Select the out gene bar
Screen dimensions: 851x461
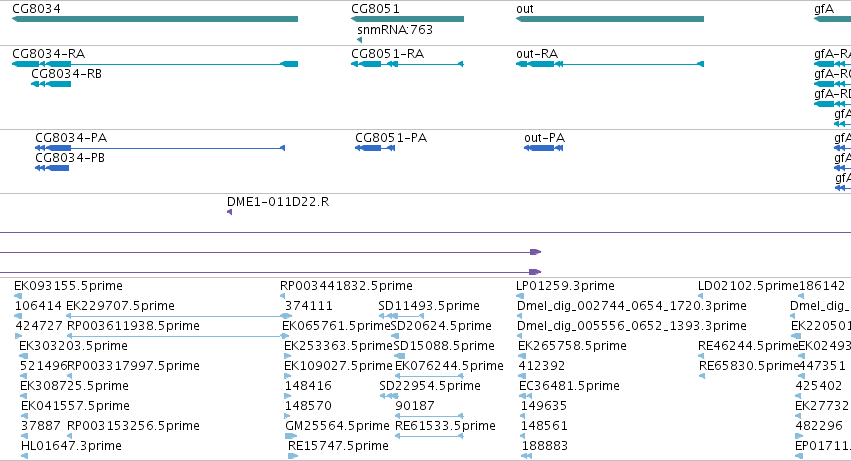tap(609, 19)
